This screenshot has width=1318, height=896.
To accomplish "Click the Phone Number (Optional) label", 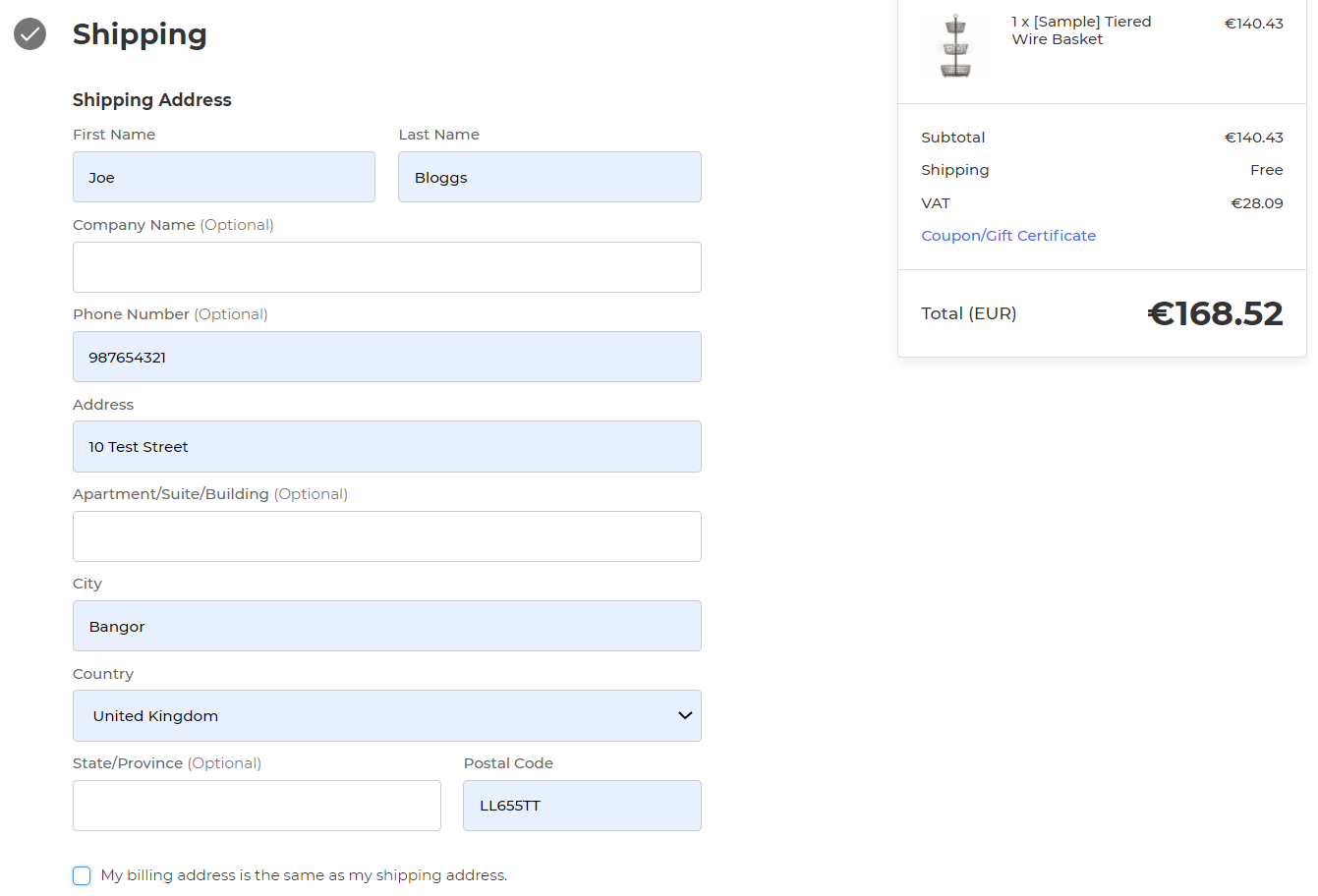I will click(170, 314).
